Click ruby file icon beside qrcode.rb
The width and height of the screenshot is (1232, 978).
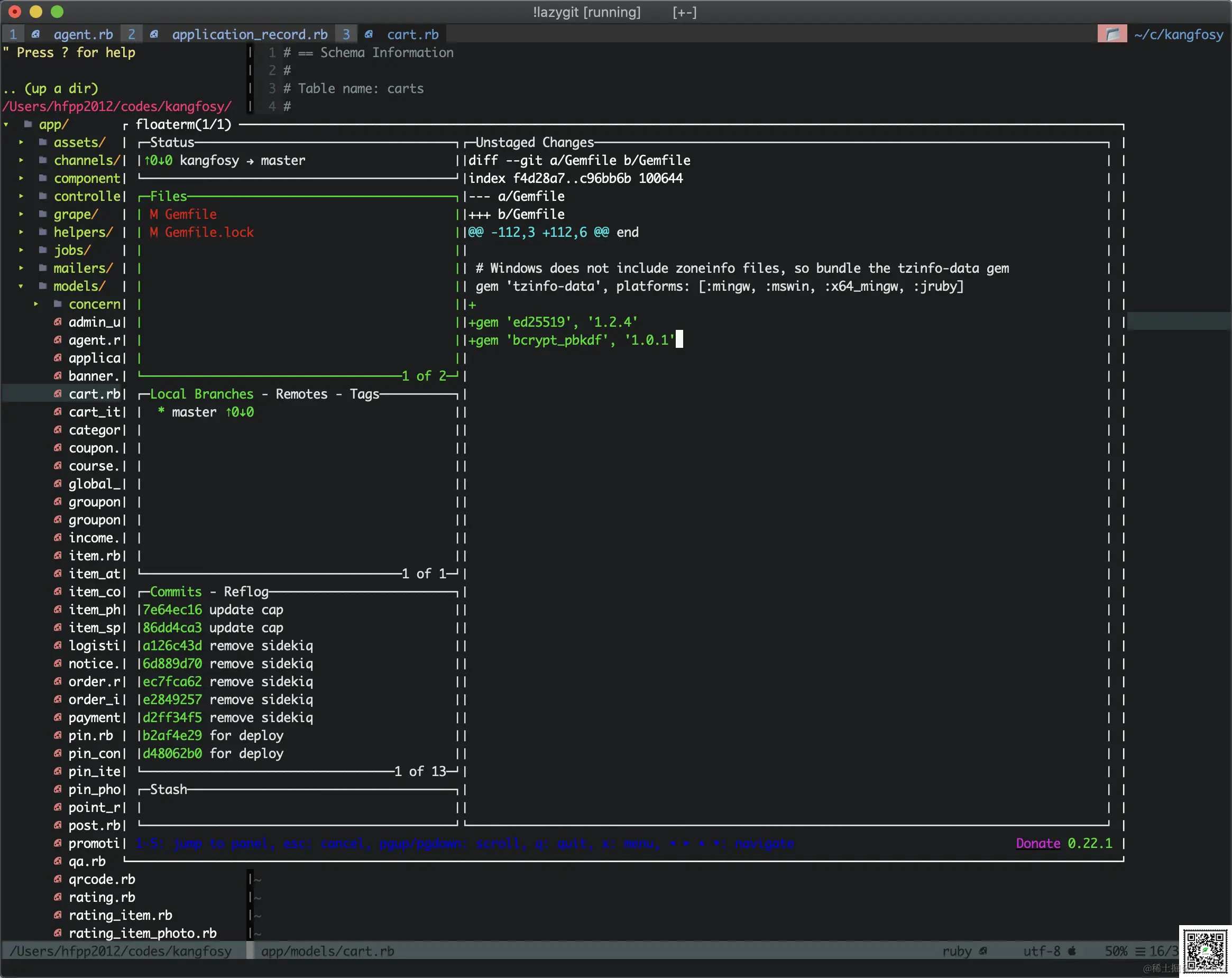[x=58, y=879]
